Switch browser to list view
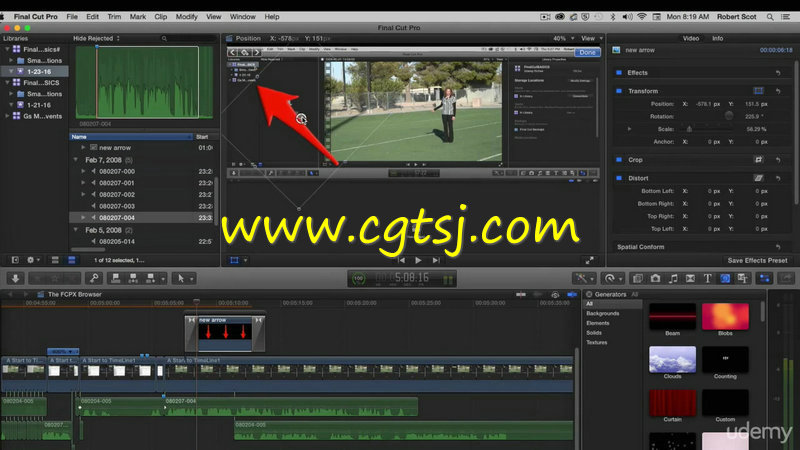The width and height of the screenshot is (800, 450). click(x=71, y=260)
